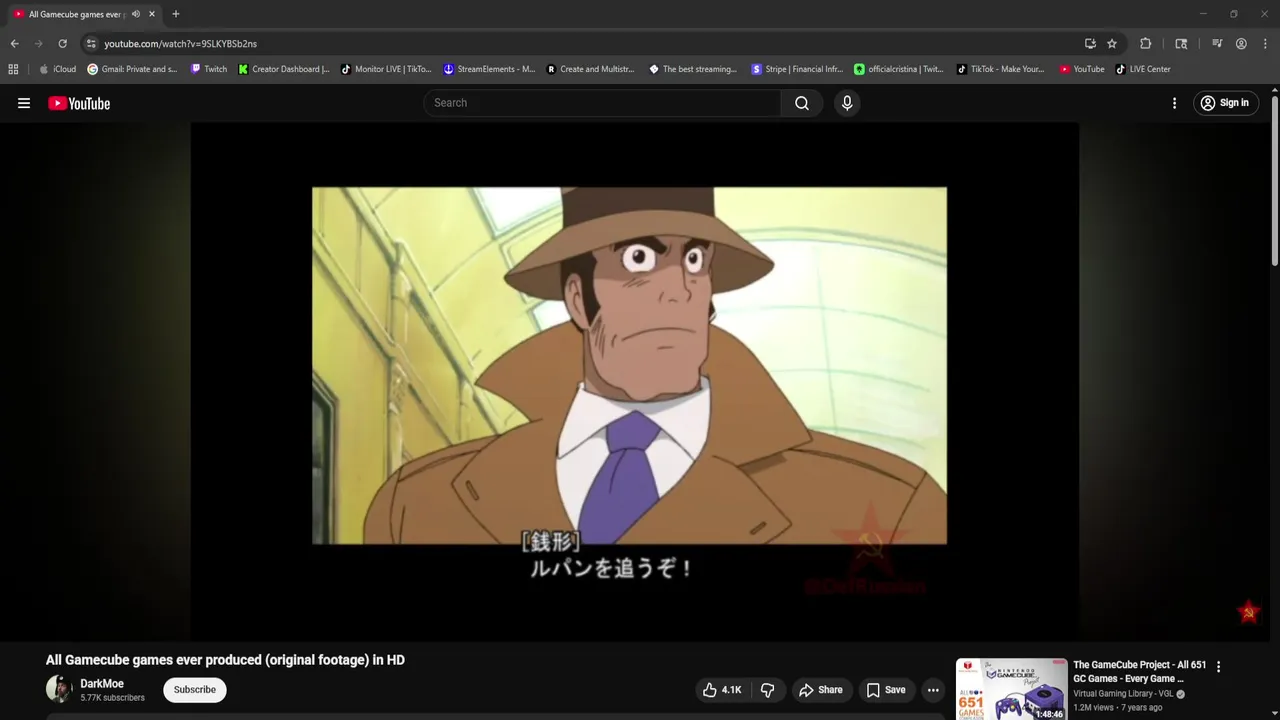The image size is (1280, 720).
Task: Open The best streaming bookmark
Action: [693, 69]
